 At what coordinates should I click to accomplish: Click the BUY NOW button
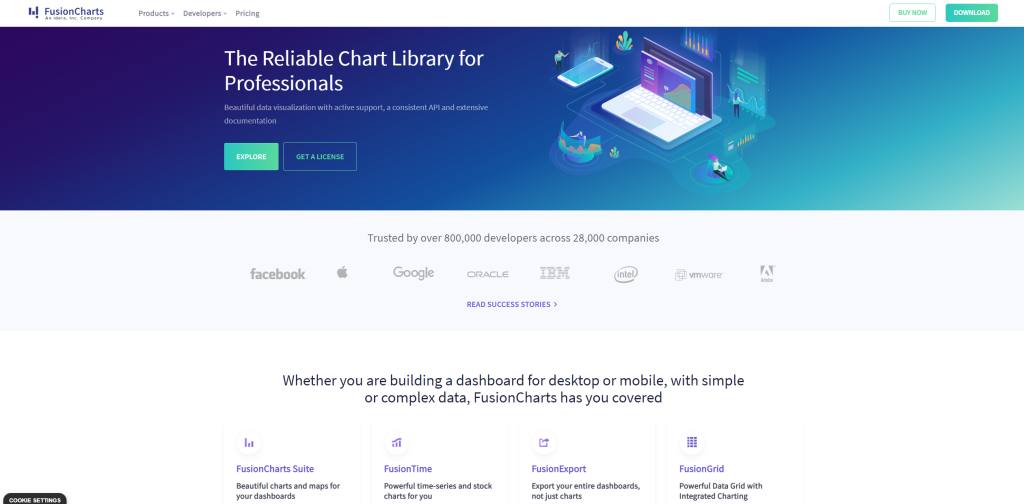912,12
